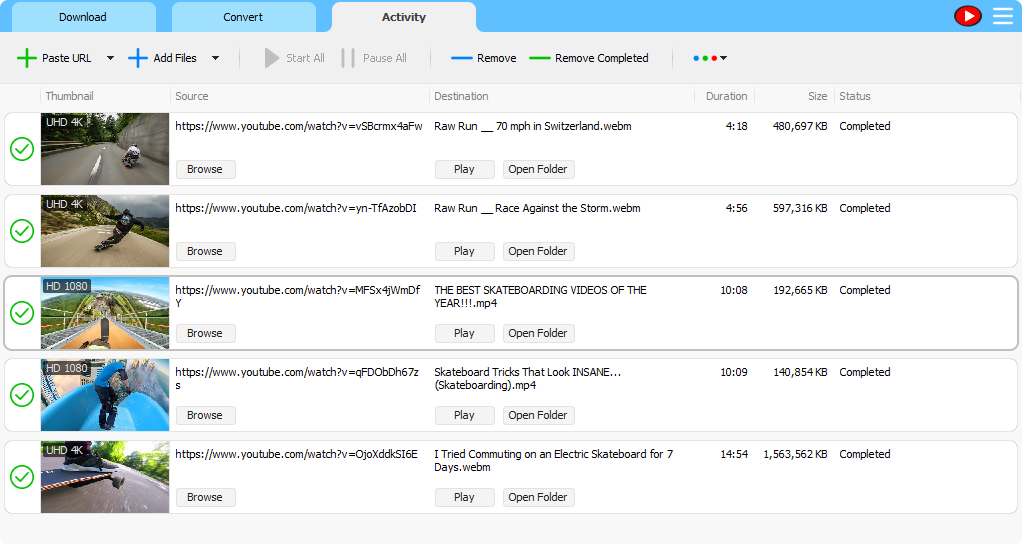This screenshot has height=544, width=1022.
Task: Toggle green checkmark for Electric Skateboard row
Action: (22, 477)
